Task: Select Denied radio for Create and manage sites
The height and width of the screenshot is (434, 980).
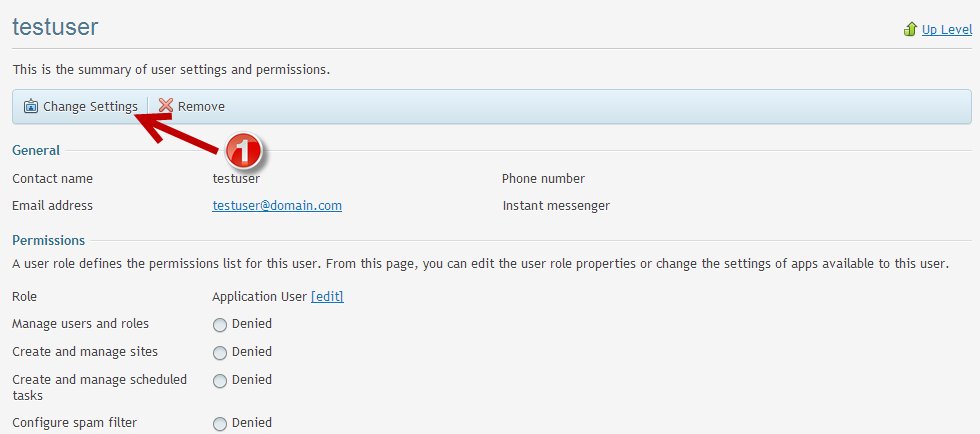Action: click(220, 352)
